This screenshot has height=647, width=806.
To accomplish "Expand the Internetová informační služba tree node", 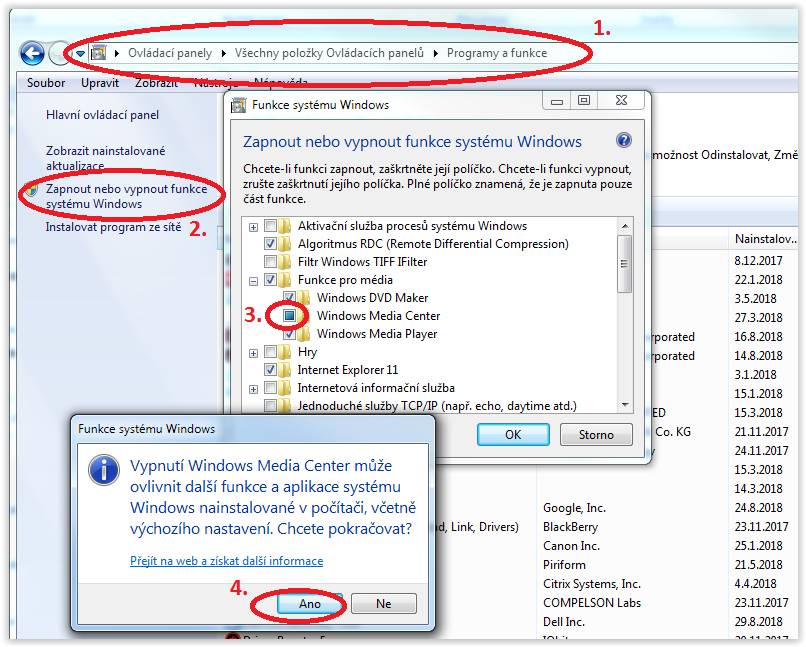I will pyautogui.click(x=253, y=389).
